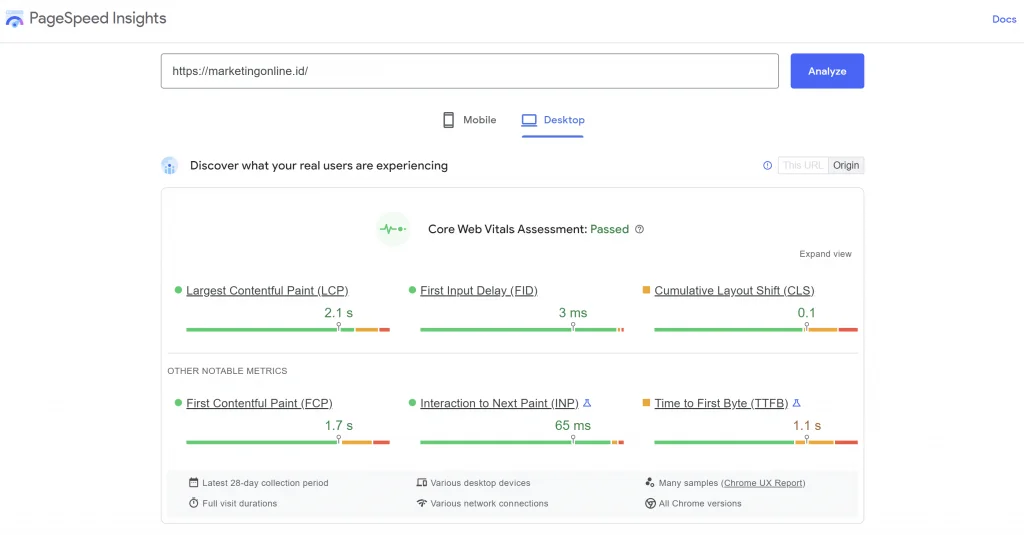Select the Desktop tab

click(552, 120)
